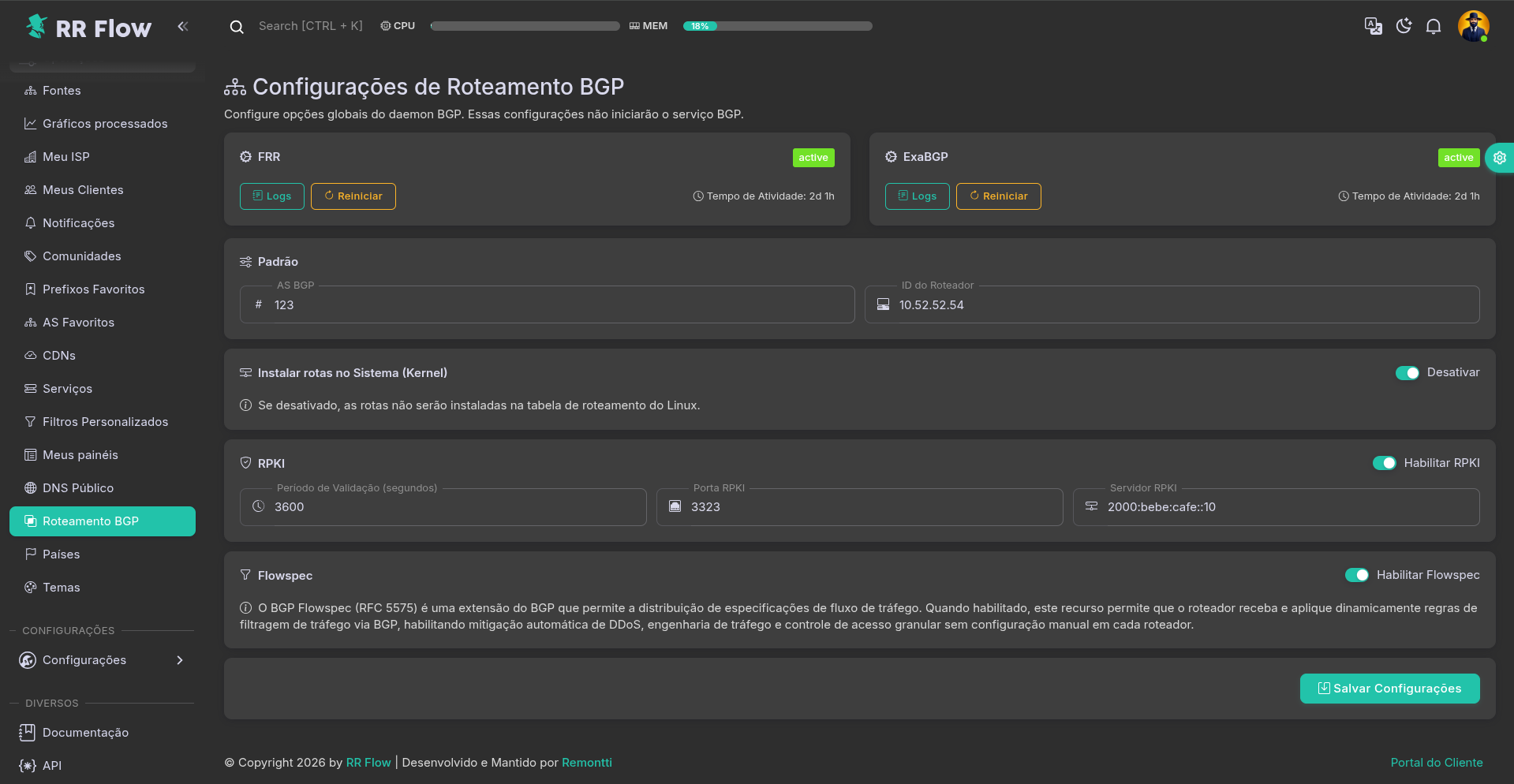The width and height of the screenshot is (1514, 784).
Task: Toggle dark mode moon icon
Action: 1404,26
